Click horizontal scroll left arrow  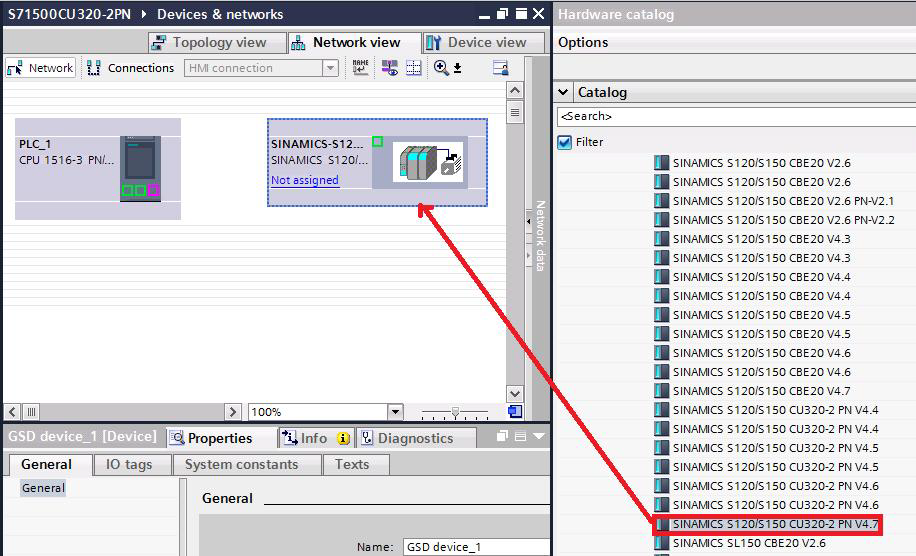point(13,412)
